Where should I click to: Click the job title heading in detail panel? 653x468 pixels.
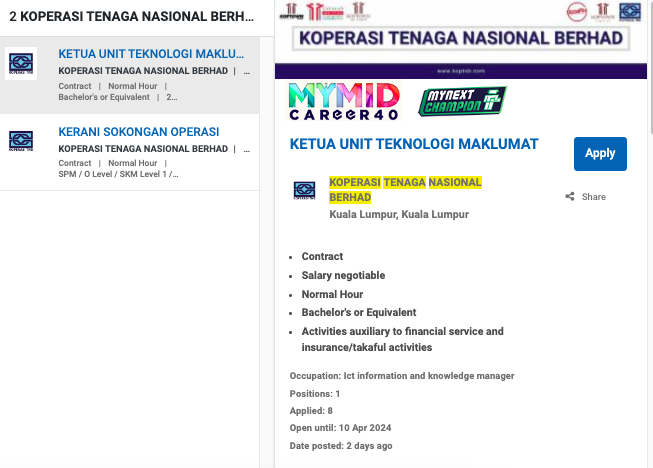tap(414, 143)
